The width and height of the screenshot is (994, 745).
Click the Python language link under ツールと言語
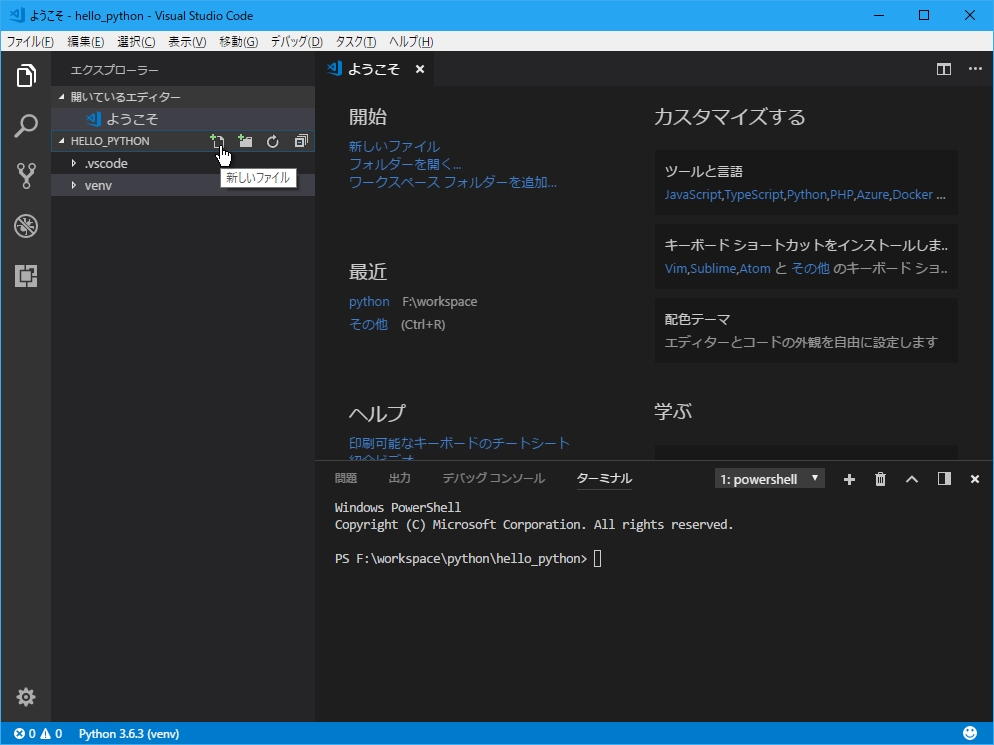pos(806,195)
